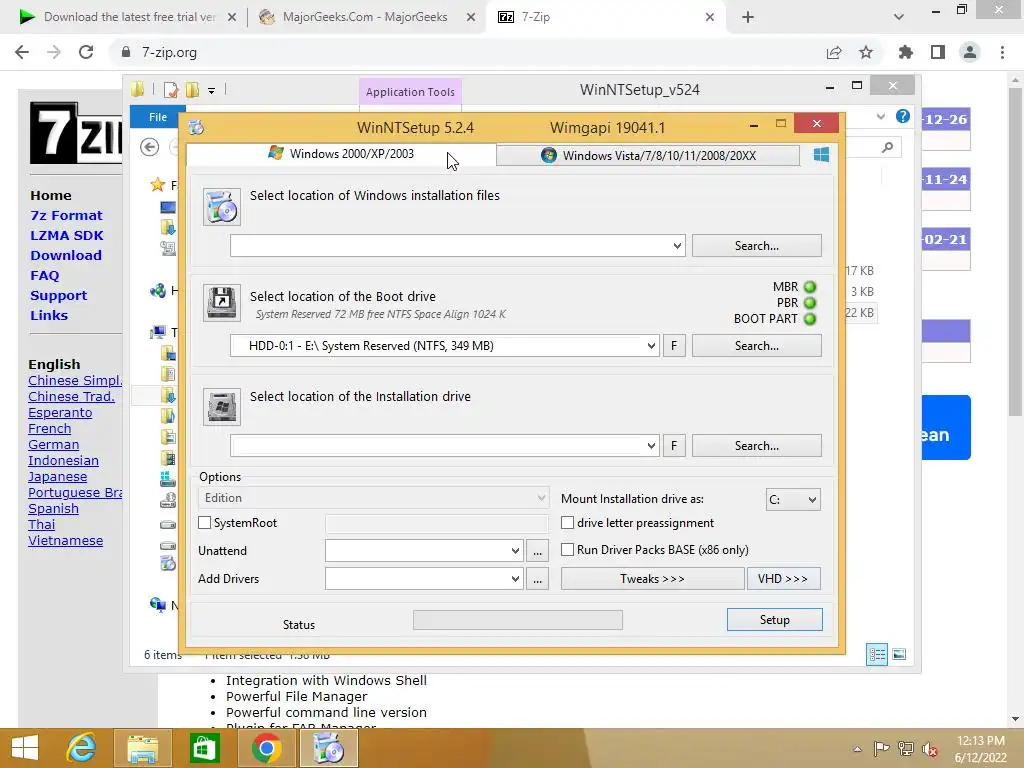
Task: Expand Chrome tab search chevron
Action: pyautogui.click(x=899, y=17)
